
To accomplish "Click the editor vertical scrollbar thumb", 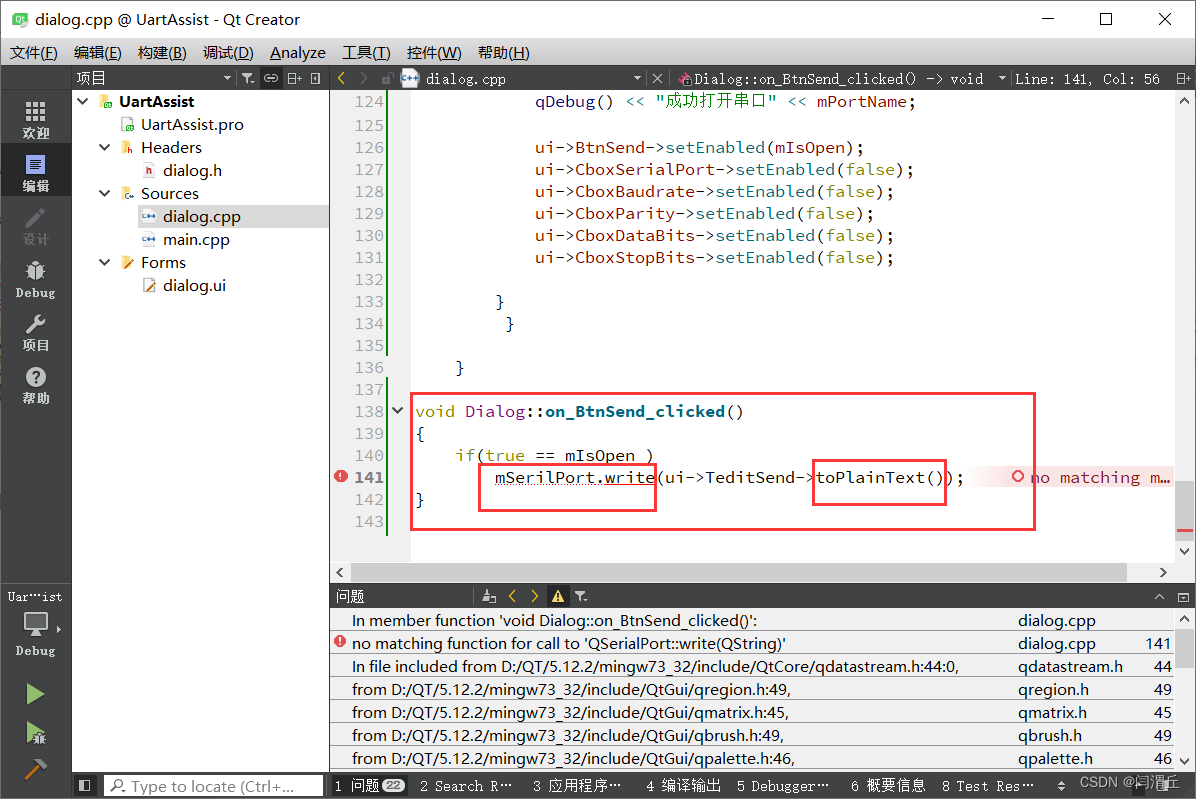I will point(1184,511).
